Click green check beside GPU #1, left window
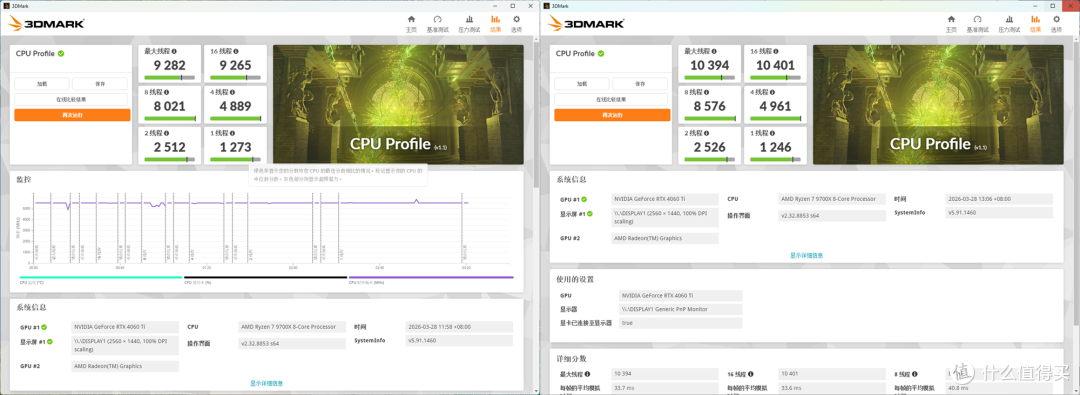 click(x=44, y=327)
